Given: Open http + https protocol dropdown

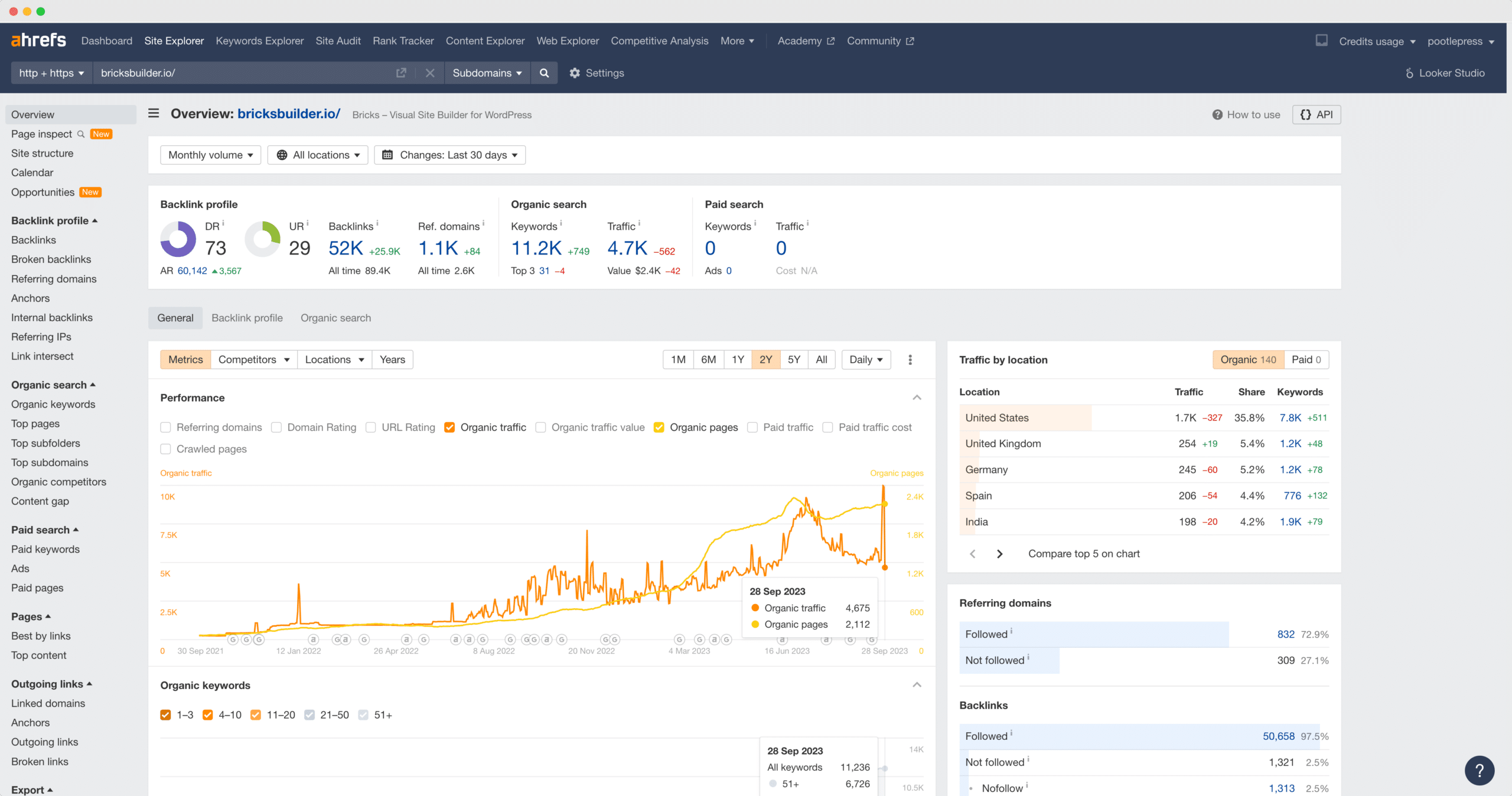Looking at the screenshot, I should (x=51, y=73).
